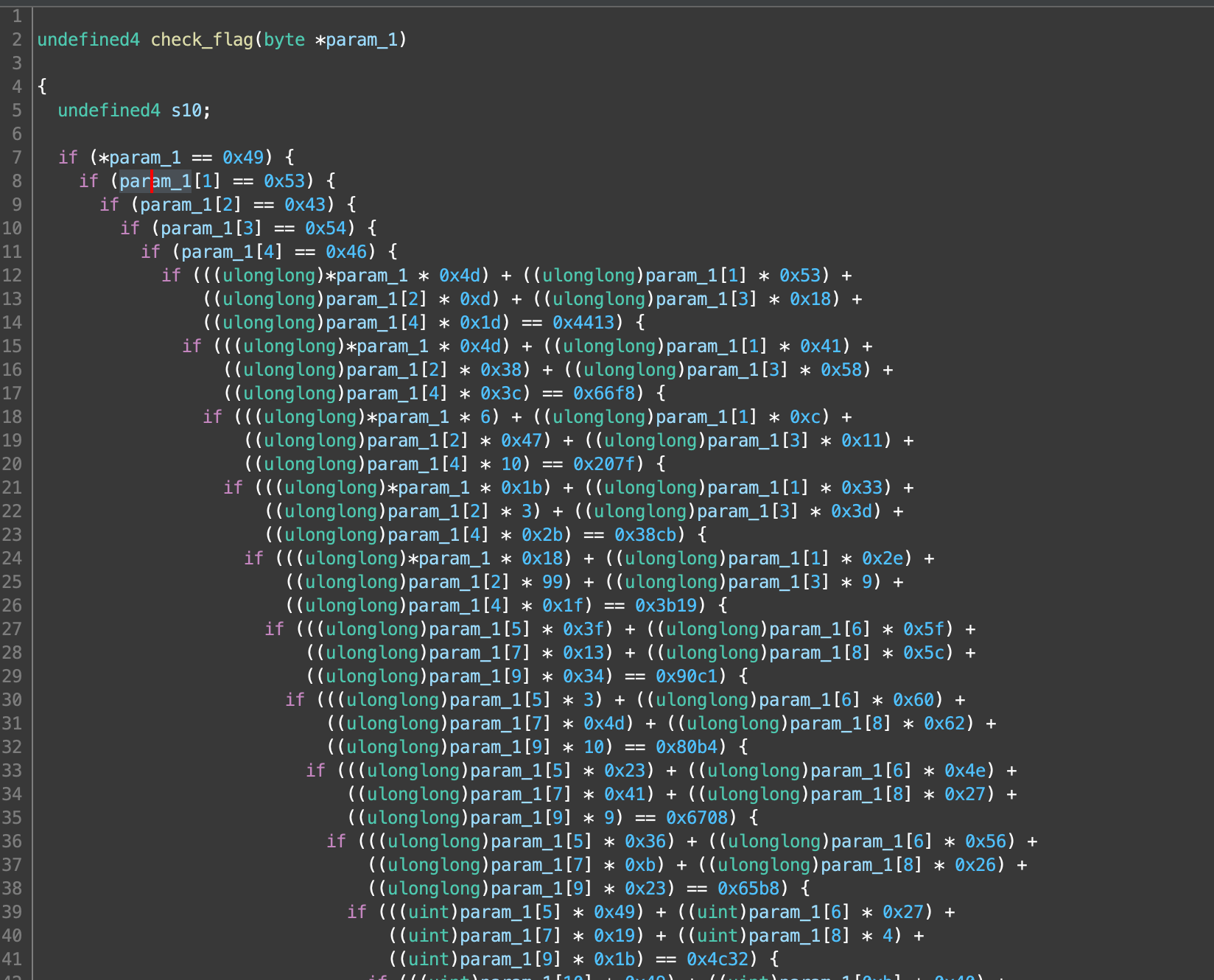Click the 0x4e multiplier on line 33

pos(965,771)
